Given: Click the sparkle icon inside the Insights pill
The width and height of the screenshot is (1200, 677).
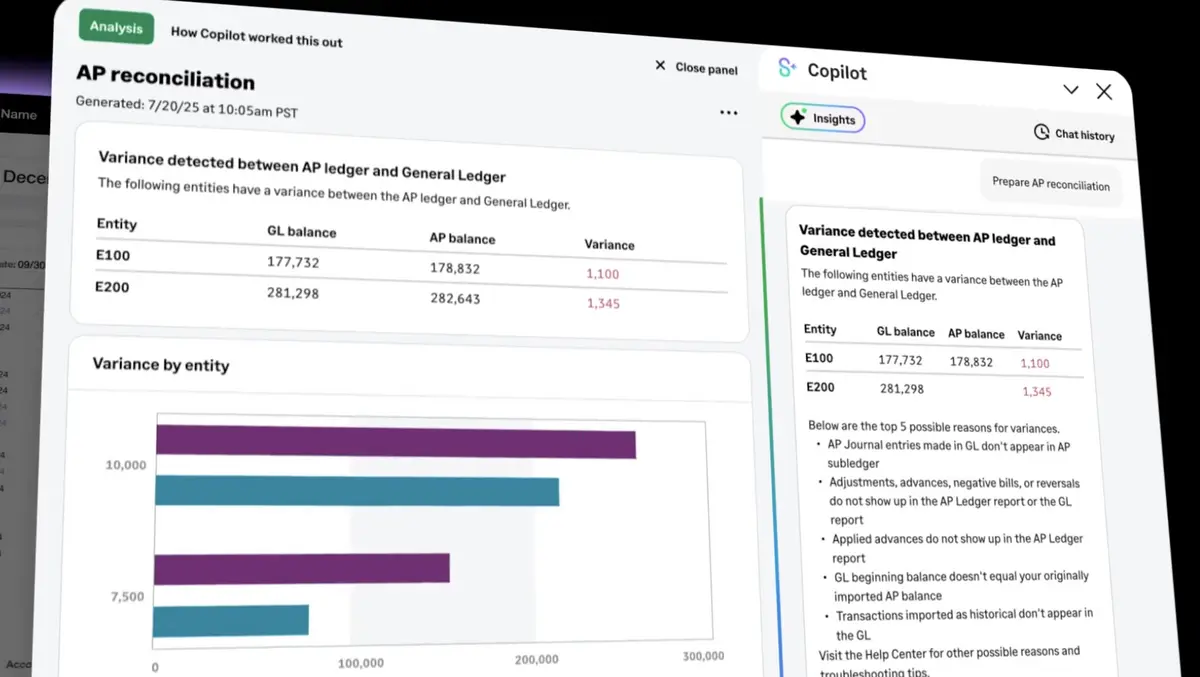Looking at the screenshot, I should (x=797, y=117).
